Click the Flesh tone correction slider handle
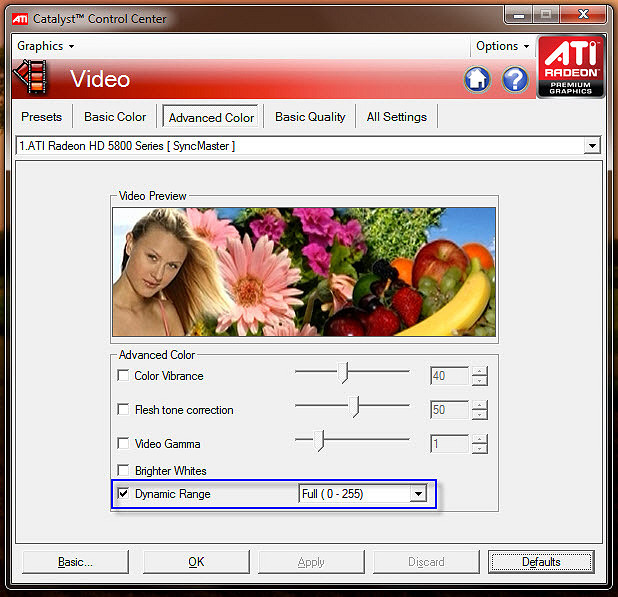618x597 pixels. click(x=354, y=407)
